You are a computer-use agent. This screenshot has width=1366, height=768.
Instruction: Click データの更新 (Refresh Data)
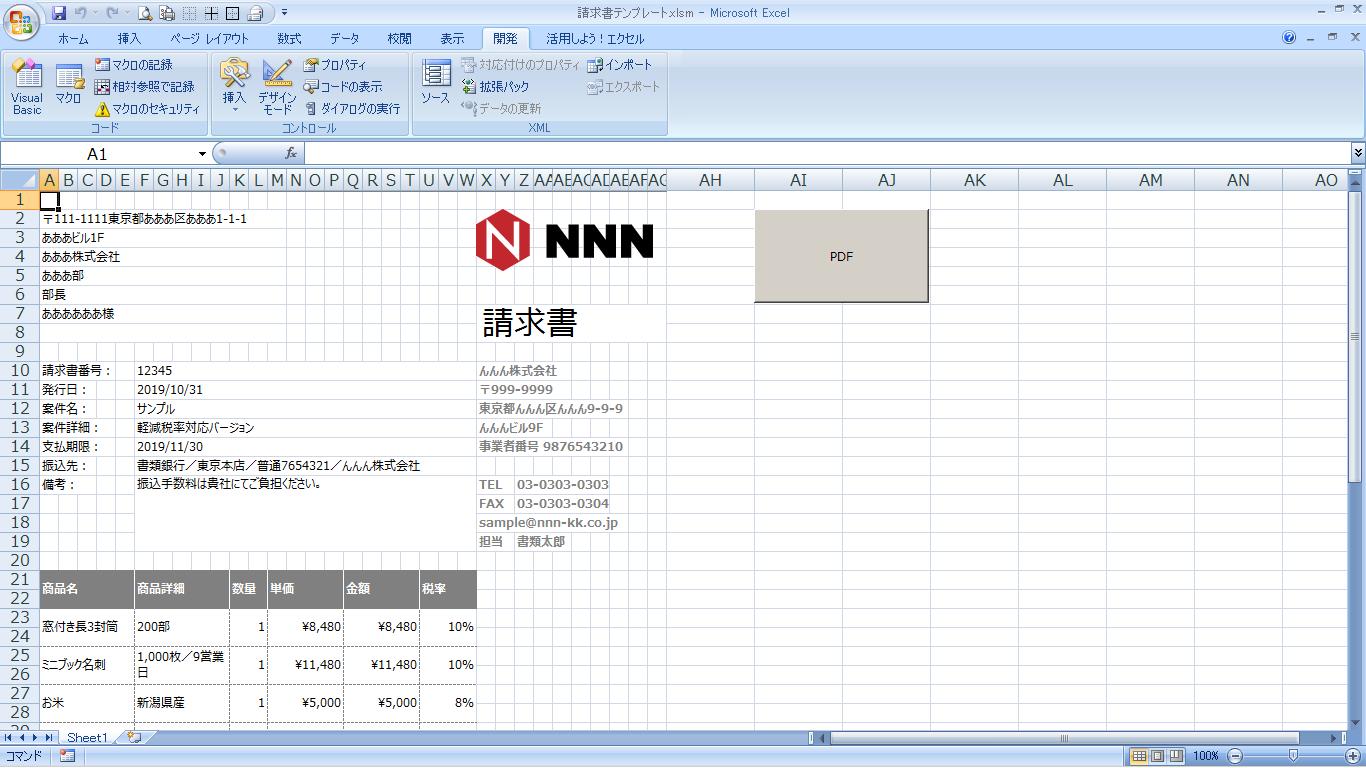click(501, 109)
